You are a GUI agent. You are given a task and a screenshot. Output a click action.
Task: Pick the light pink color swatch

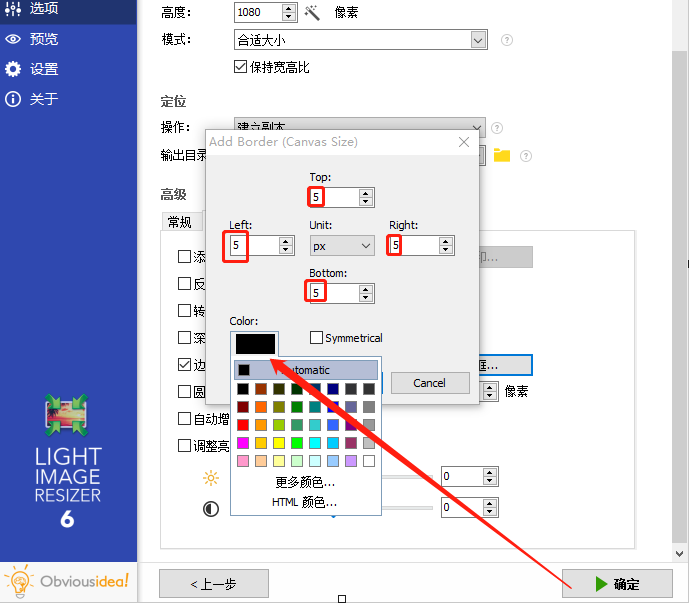243,461
